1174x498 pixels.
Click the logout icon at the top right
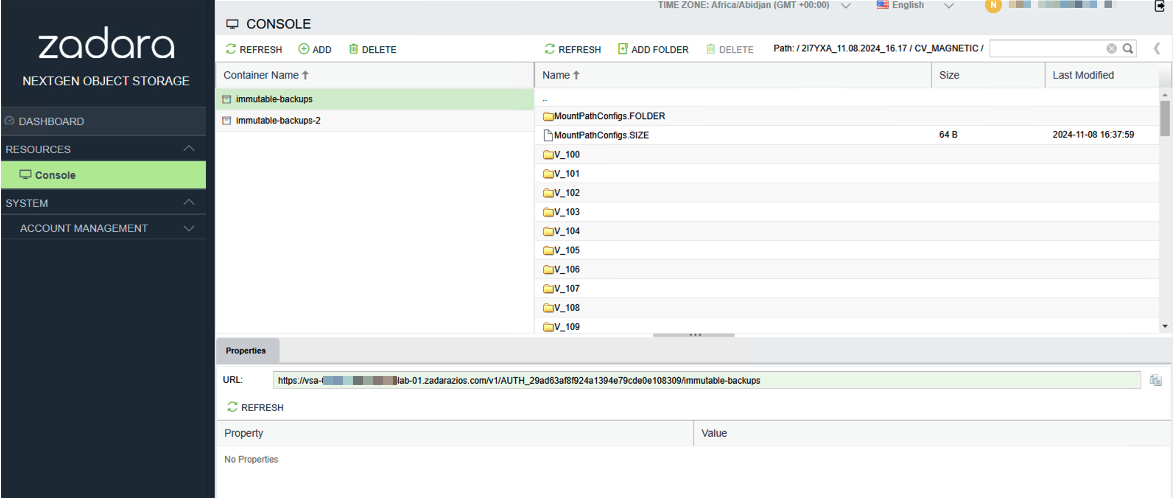pyautogui.click(x=1160, y=6)
